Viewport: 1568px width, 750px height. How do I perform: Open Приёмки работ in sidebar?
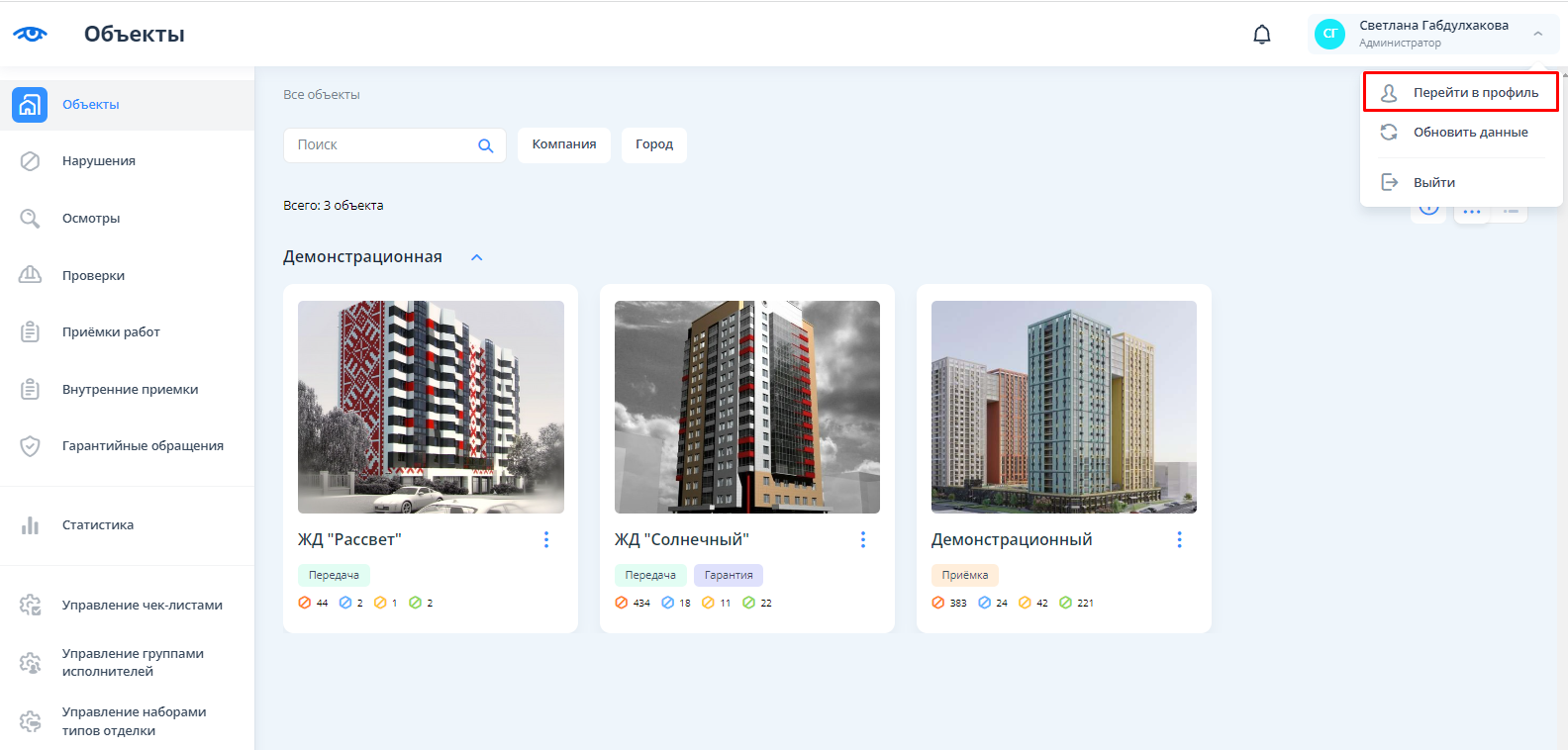click(111, 332)
